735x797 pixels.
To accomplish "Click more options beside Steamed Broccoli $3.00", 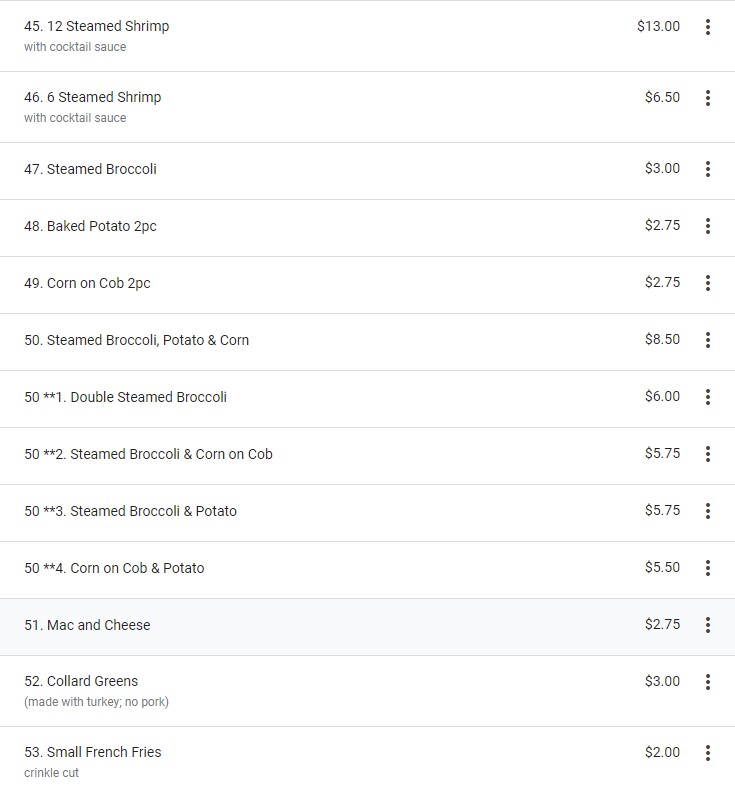I will [708, 169].
